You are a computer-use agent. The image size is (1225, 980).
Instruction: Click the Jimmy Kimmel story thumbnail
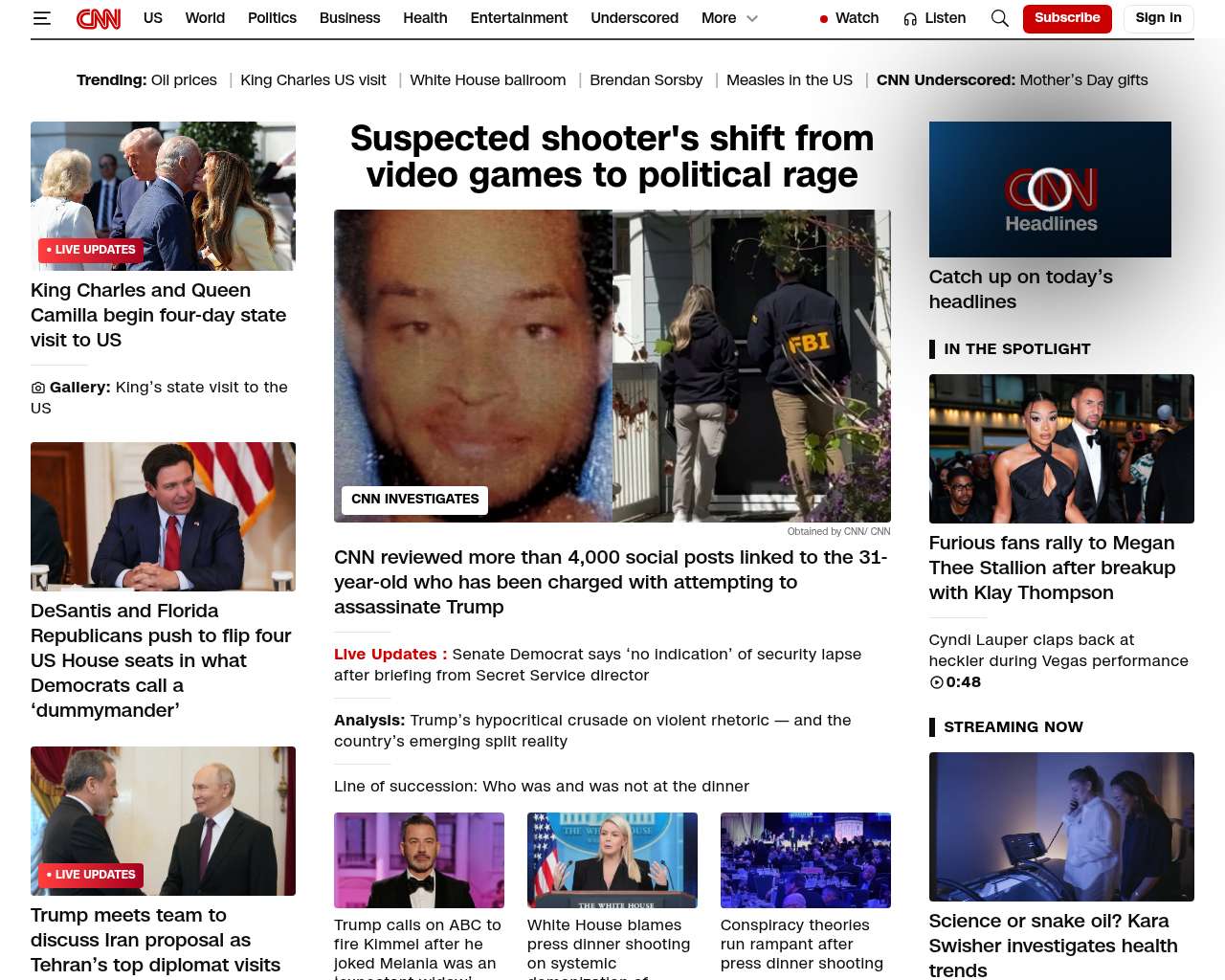click(x=418, y=859)
